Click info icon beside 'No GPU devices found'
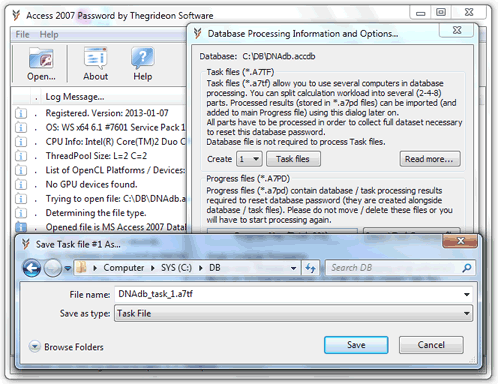The width and height of the screenshot is (498, 384). pyautogui.click(x=21, y=184)
